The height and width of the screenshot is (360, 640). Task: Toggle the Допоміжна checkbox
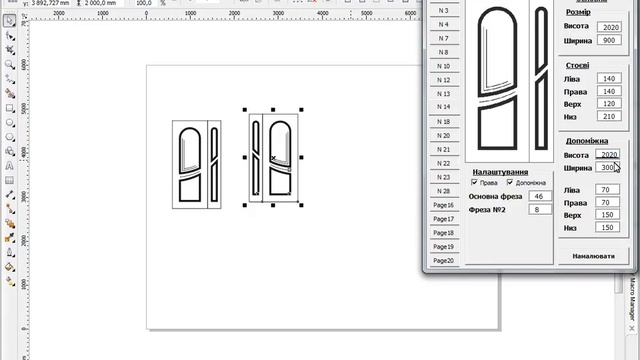tap(510, 182)
